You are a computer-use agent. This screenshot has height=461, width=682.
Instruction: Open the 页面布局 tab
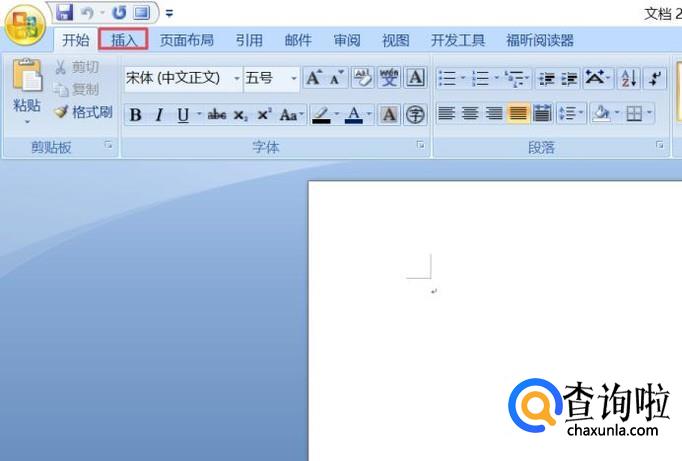tap(187, 40)
